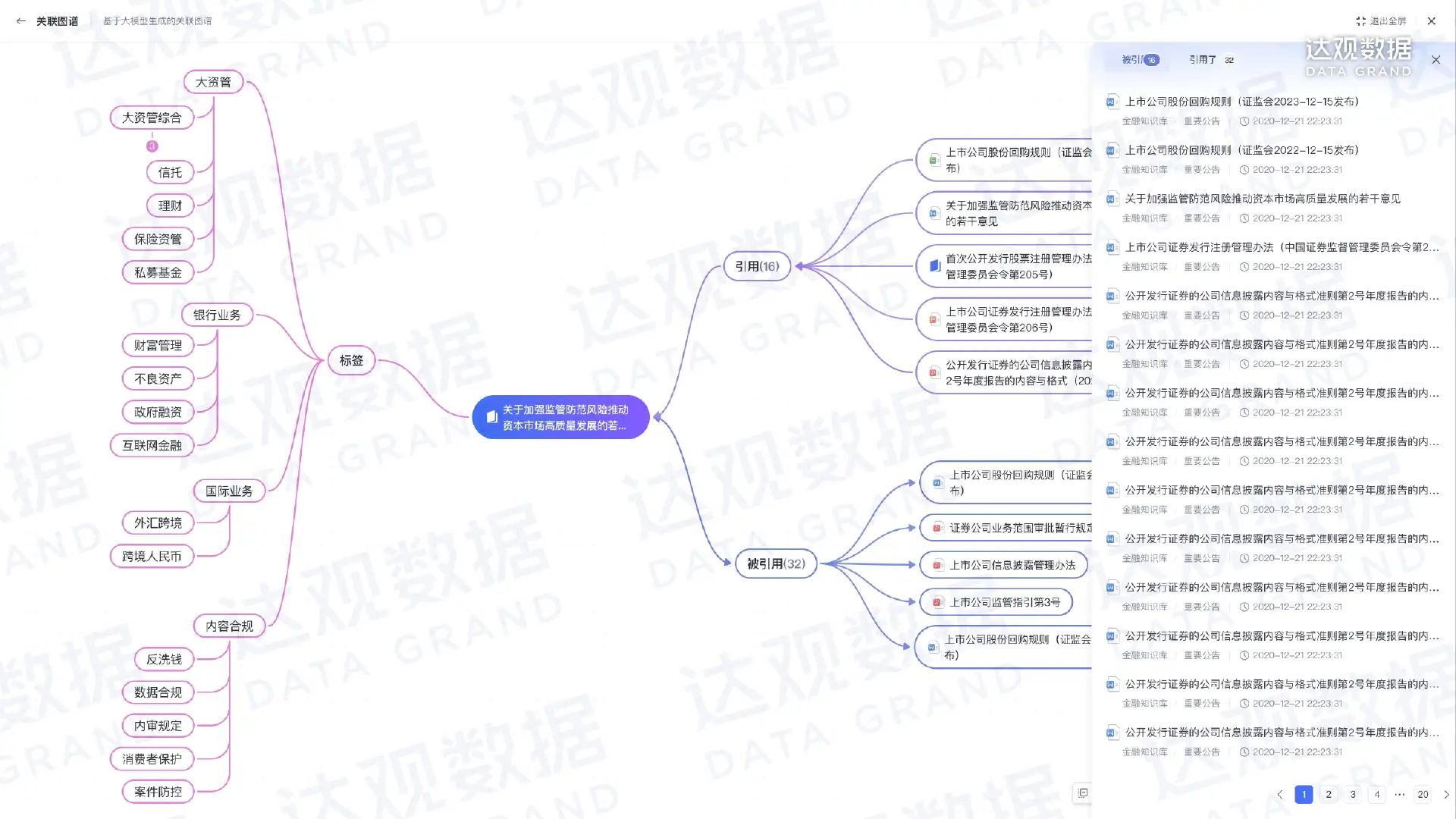Collapse the 标签 branch node
Screen dimensions: 1456x819
[351, 360]
